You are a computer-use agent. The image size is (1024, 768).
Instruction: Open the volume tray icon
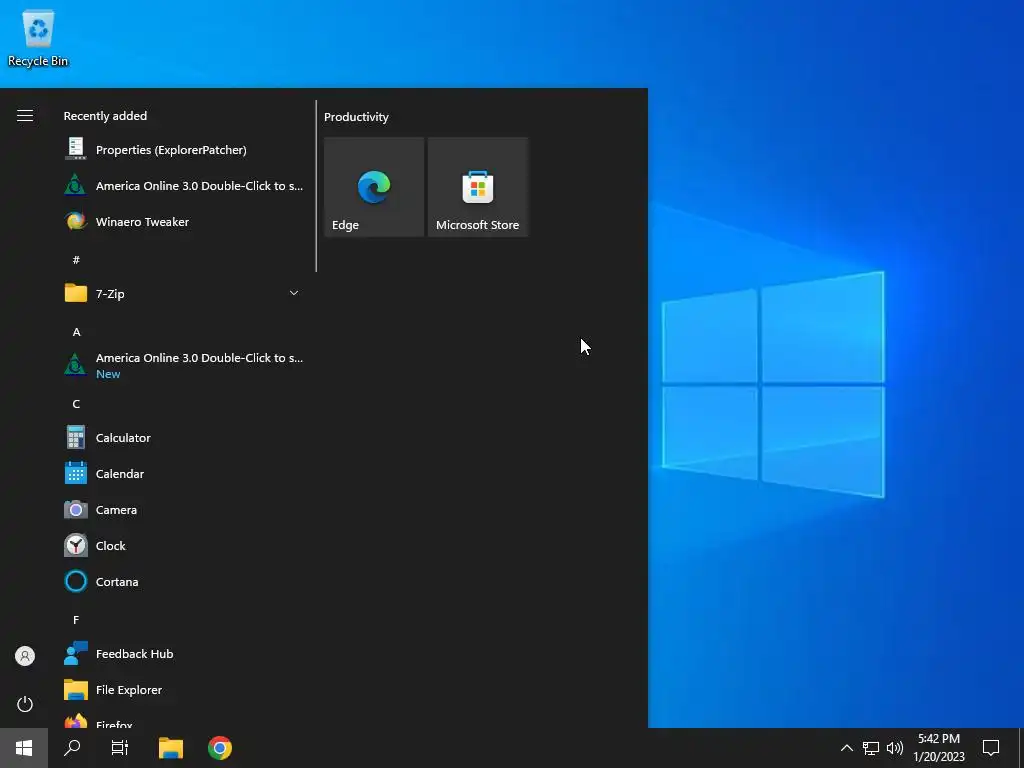pos(895,748)
